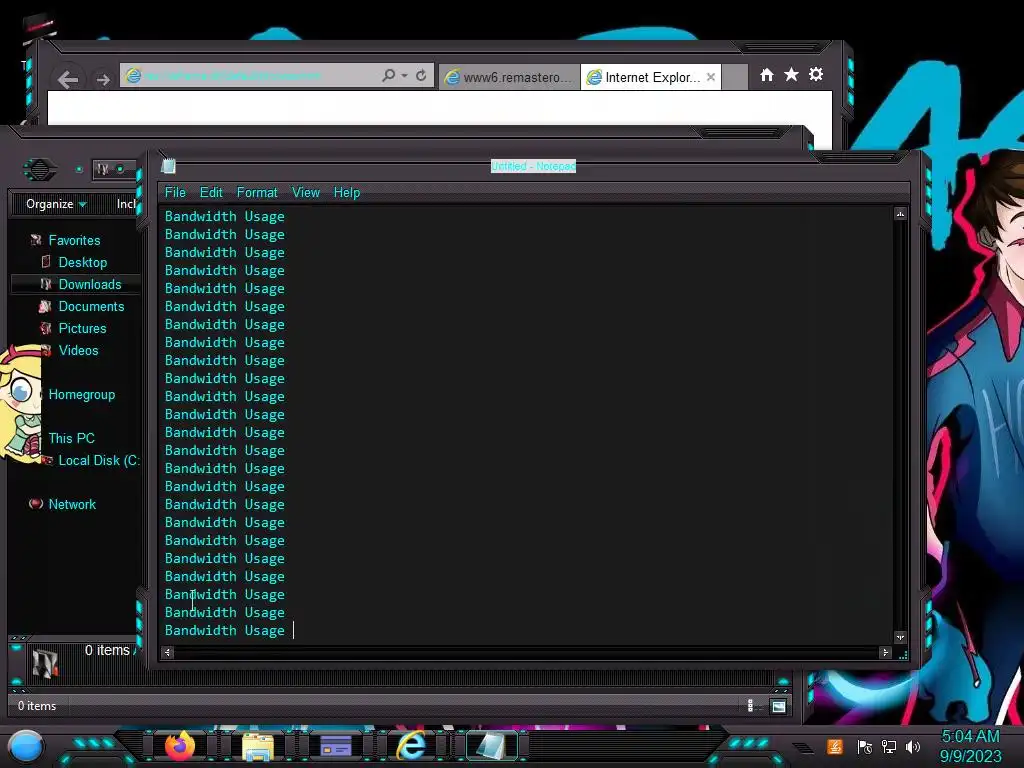
Task: Click the Back arrow in Internet Explorer
Action: tap(68, 80)
